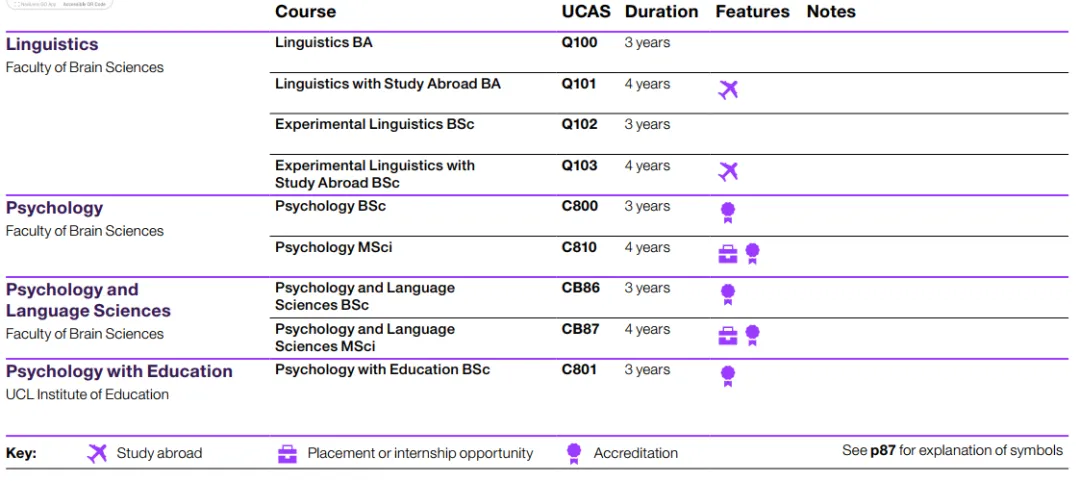Select the Experimental Linguistics BSc course

pyautogui.click(x=374, y=125)
